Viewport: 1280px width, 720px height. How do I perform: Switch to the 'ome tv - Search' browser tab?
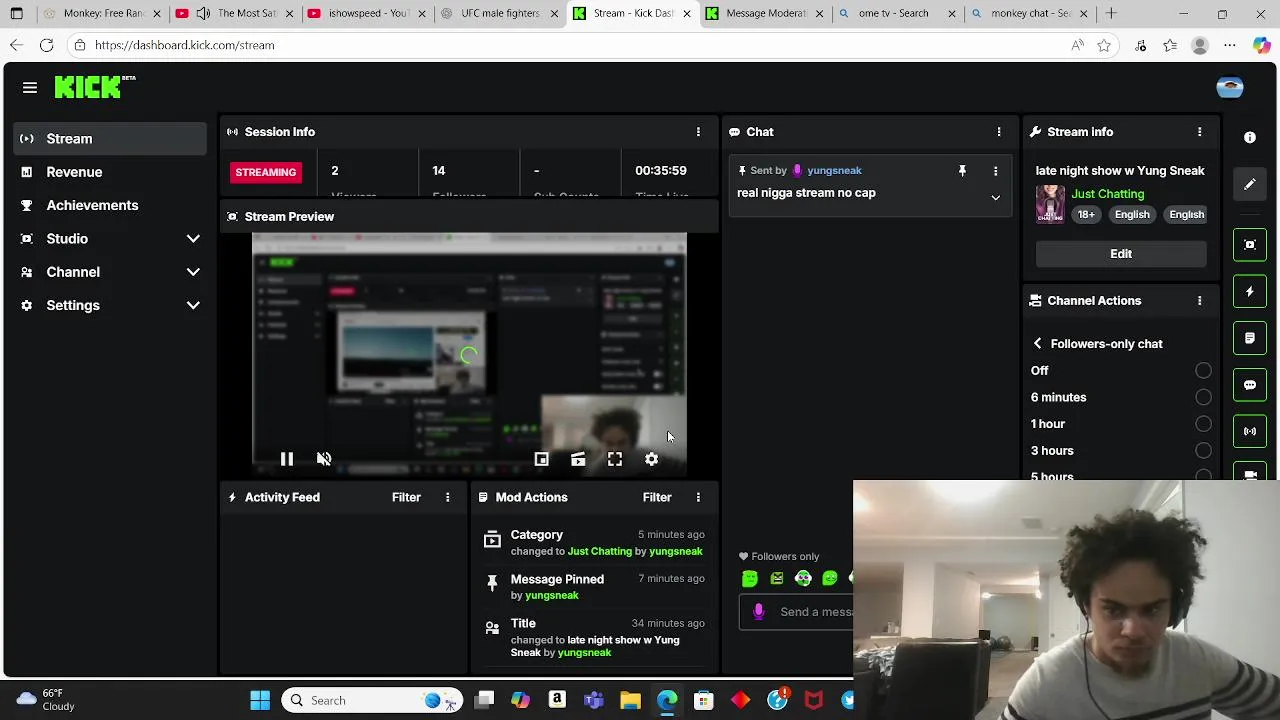896,14
